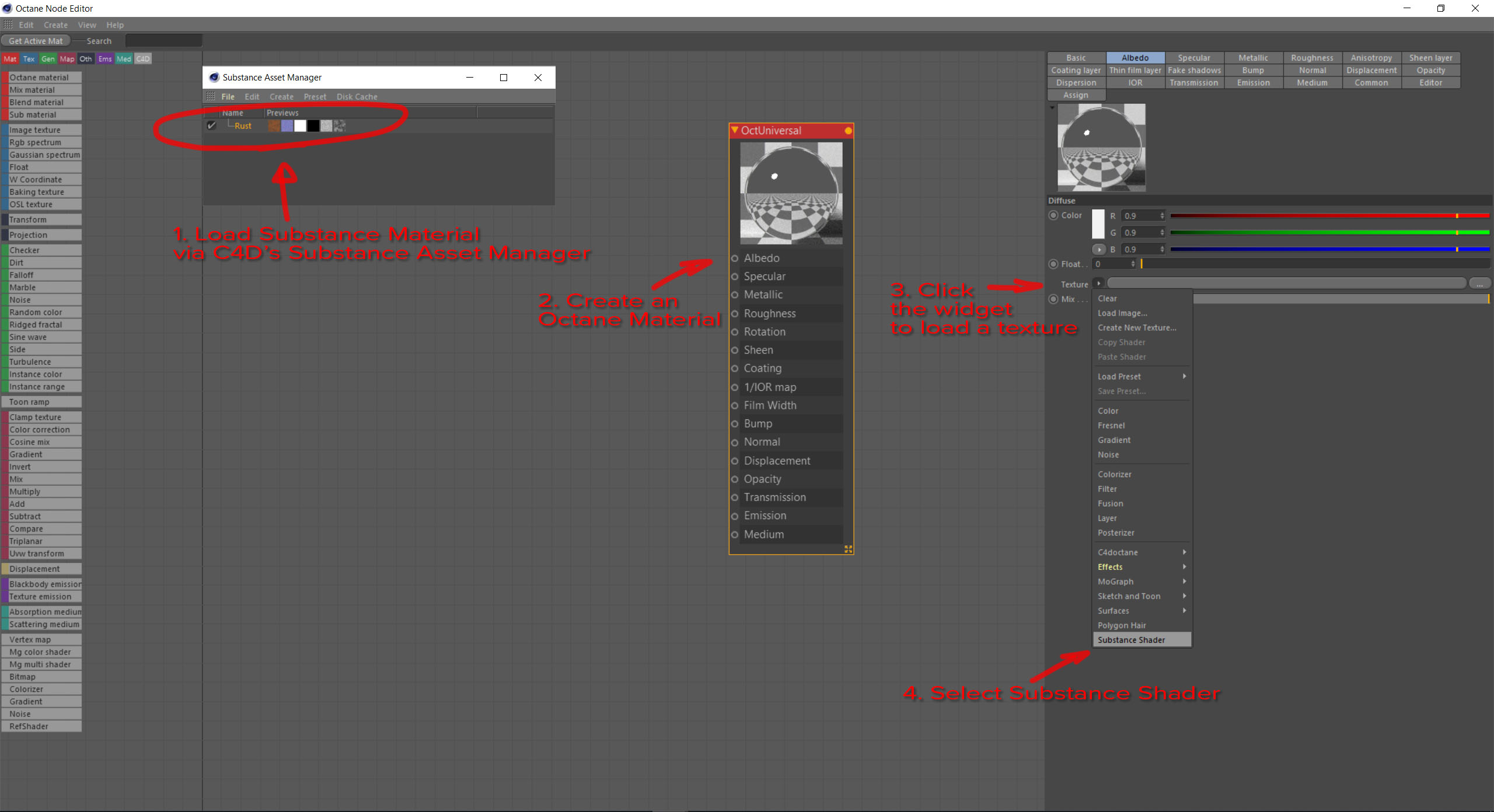The image size is (1494, 812).
Task: Click the ellipsis browse button beside Texture field
Action: click(x=1479, y=284)
